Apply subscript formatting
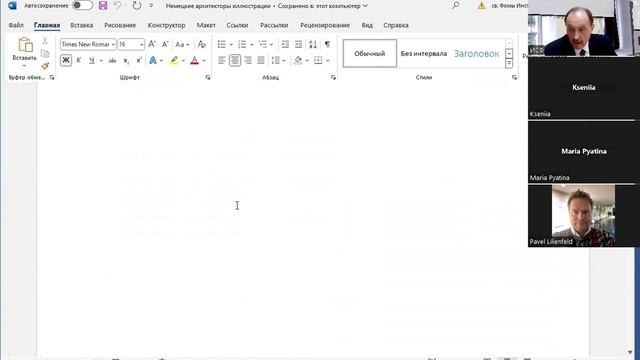This screenshot has height=360, width=640. tap(126, 60)
